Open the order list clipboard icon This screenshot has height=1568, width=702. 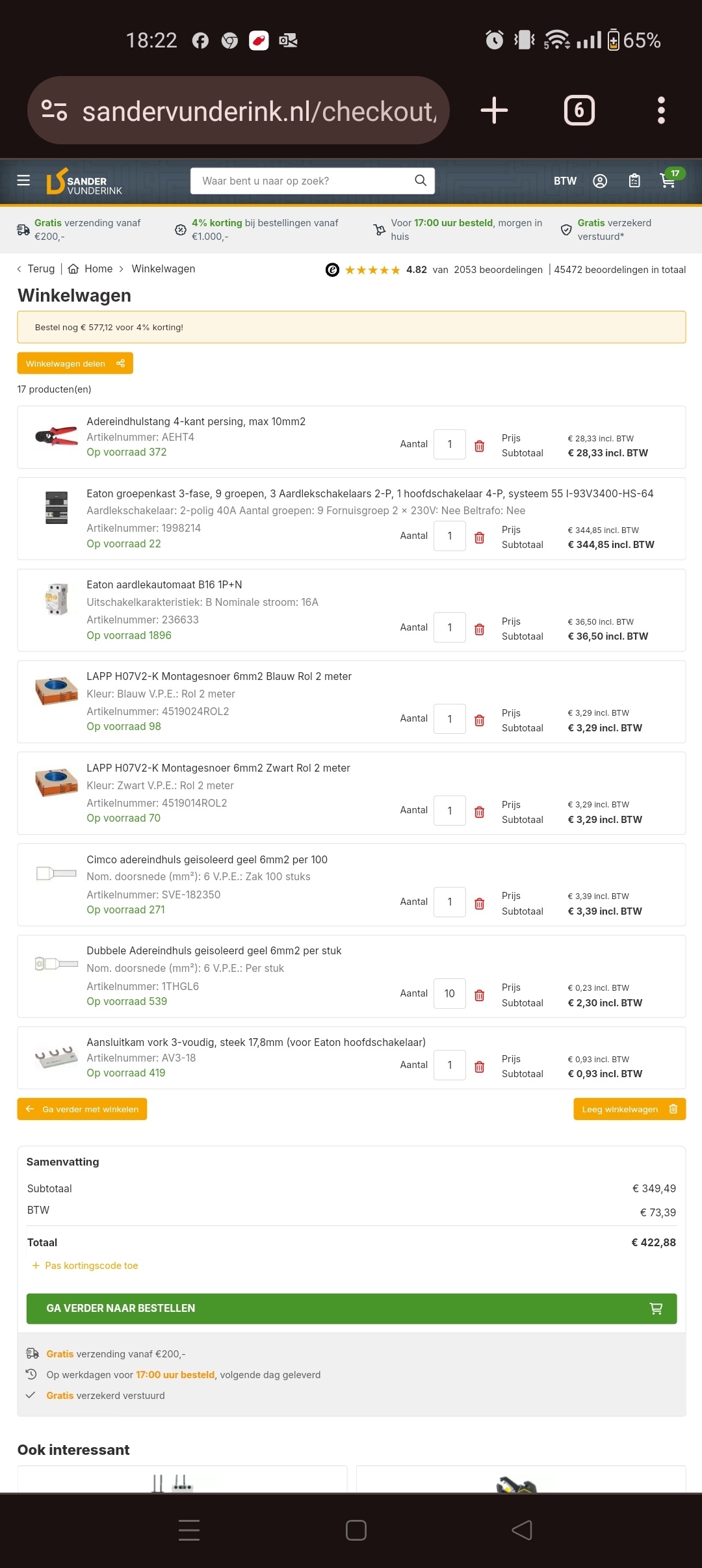pos(634,181)
